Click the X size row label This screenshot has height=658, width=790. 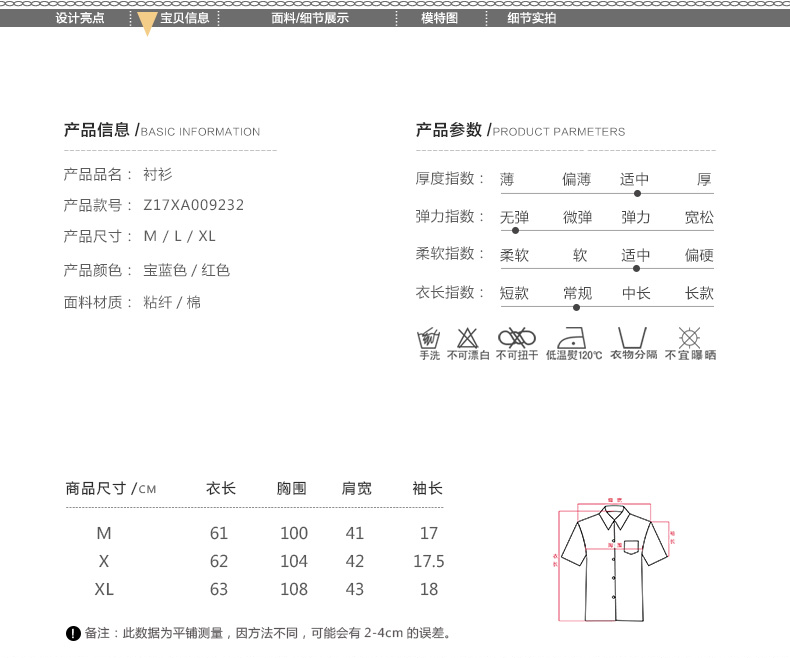pyautogui.click(x=104, y=561)
